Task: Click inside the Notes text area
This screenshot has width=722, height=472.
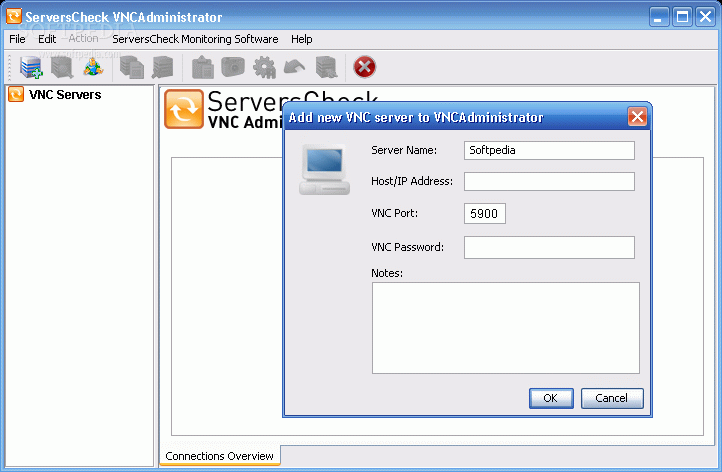Action: (x=506, y=328)
